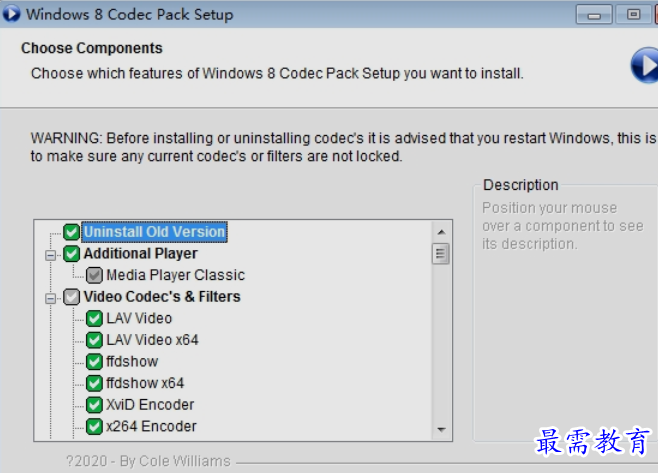Select the Additional Player label
Screen dimensions: 658x473
(140, 253)
